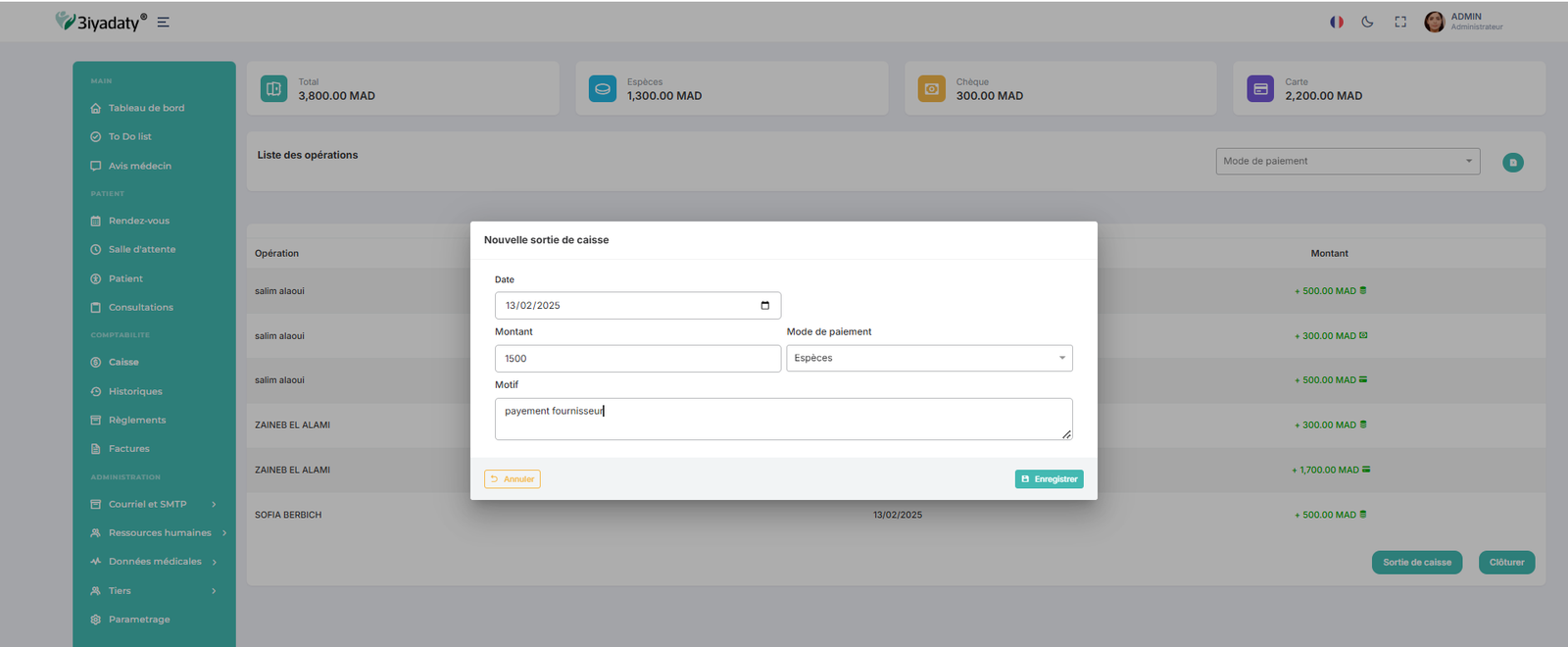Open Mode de paiement filter dropdown

click(x=1347, y=162)
